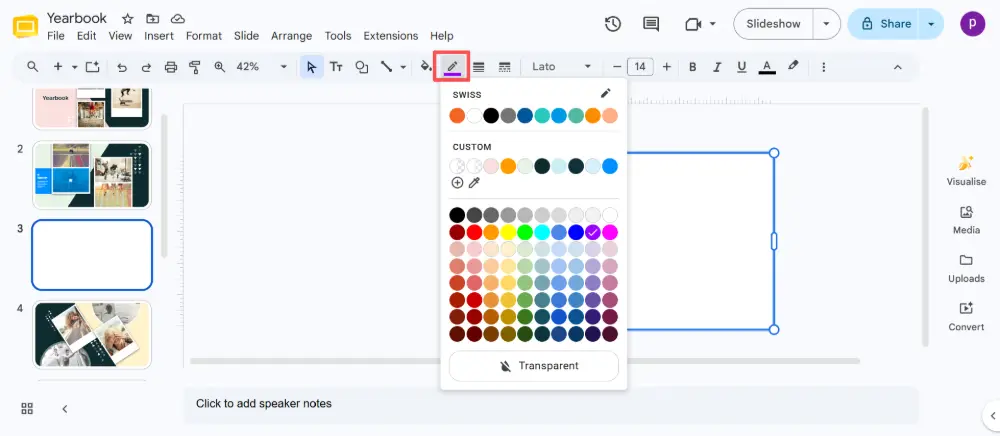Open the highlight colour tool
The width and height of the screenshot is (1000, 436).
pos(793,66)
